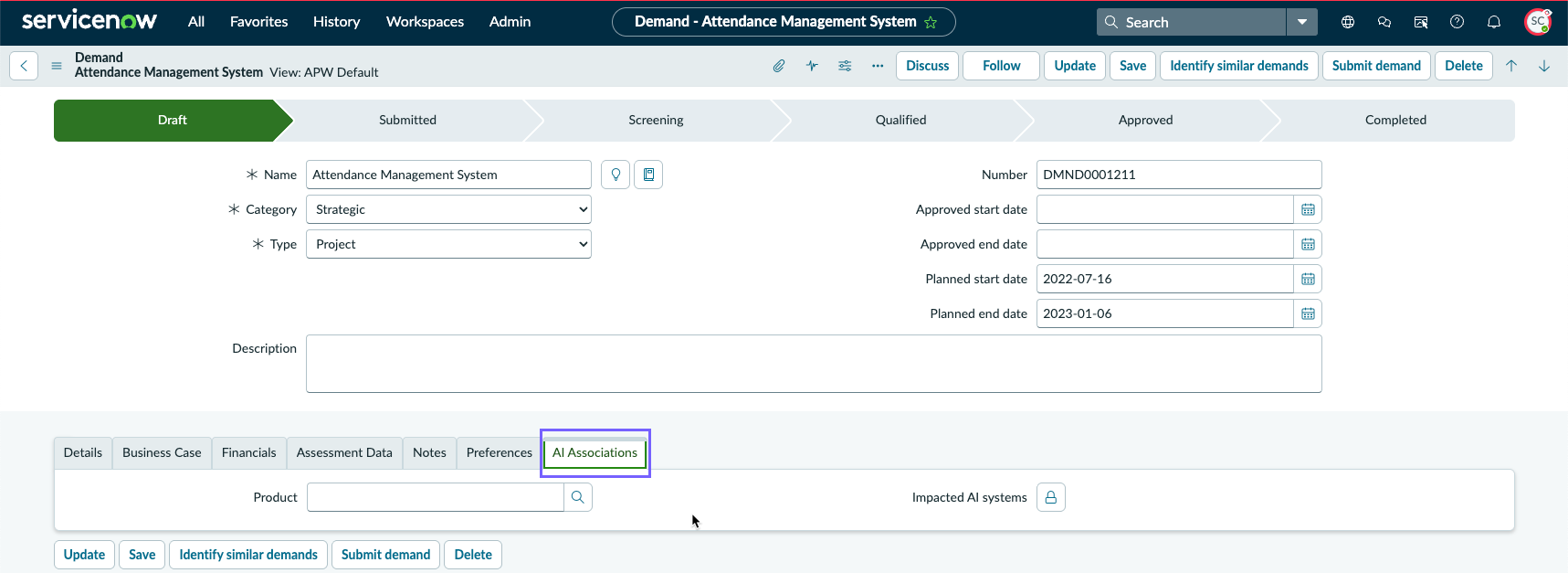
Task: Switch to the Details tab
Action: [83, 452]
